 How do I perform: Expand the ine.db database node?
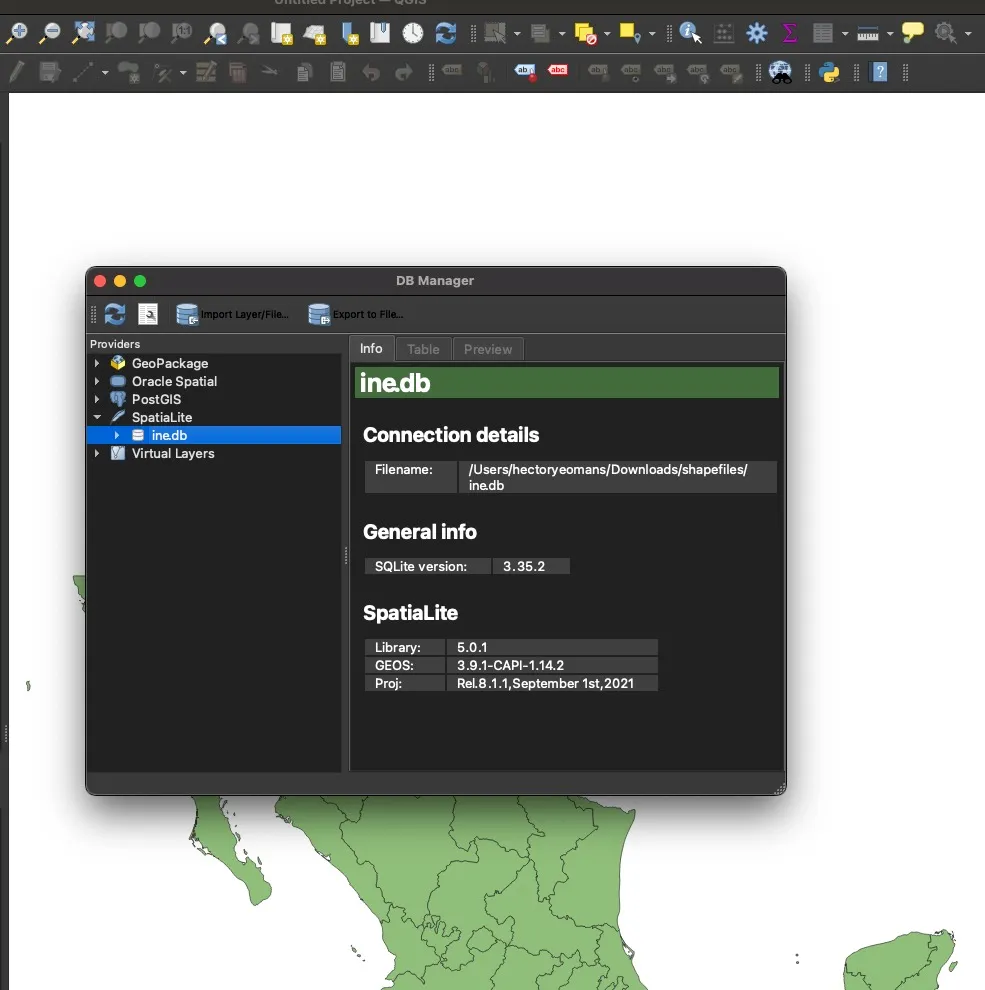click(x=117, y=436)
